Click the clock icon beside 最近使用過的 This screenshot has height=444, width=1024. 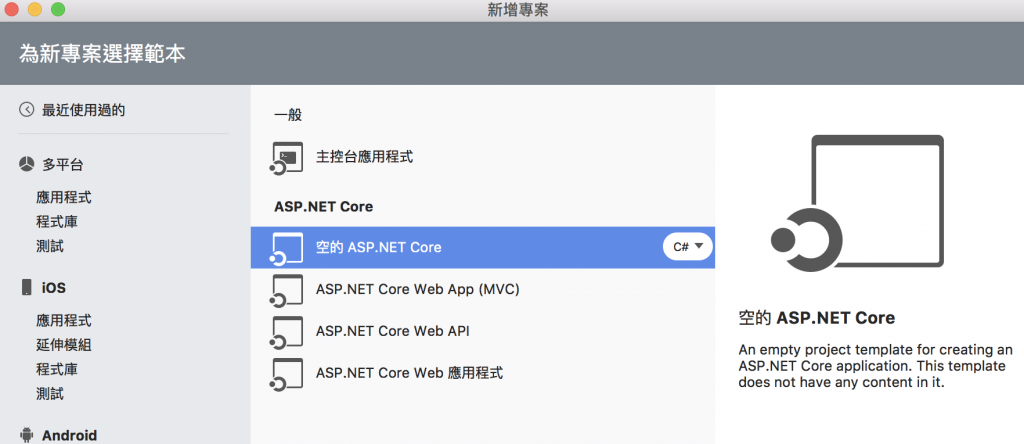[x=26, y=110]
